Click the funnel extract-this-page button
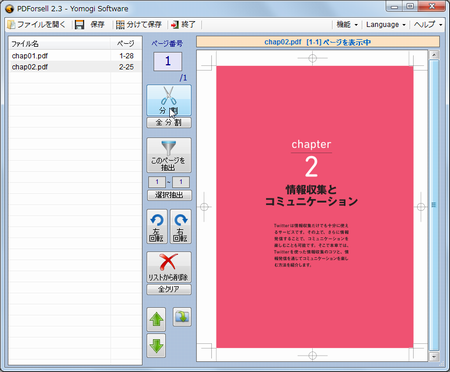Viewport: 450px width, 372px height. coord(169,155)
